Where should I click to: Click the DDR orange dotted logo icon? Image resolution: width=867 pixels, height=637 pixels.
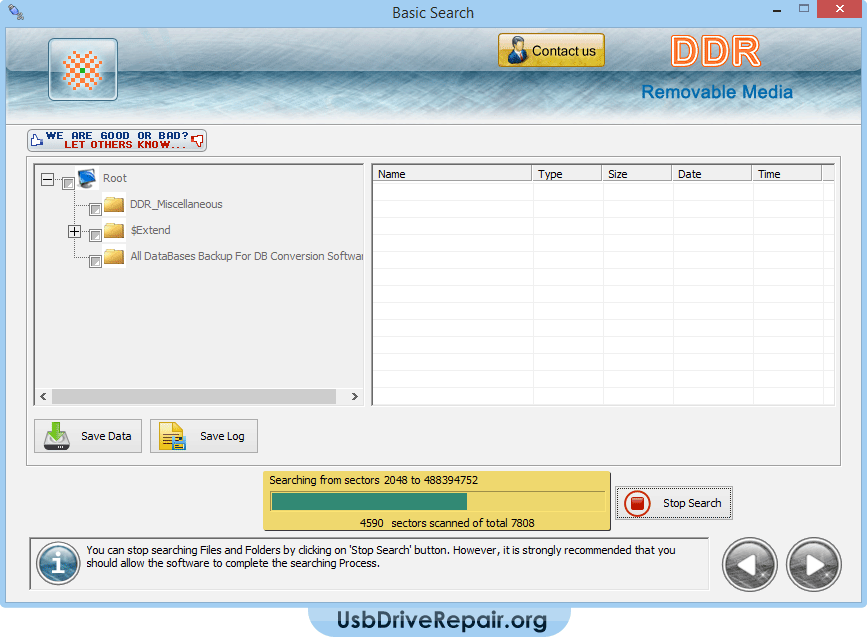(83, 70)
